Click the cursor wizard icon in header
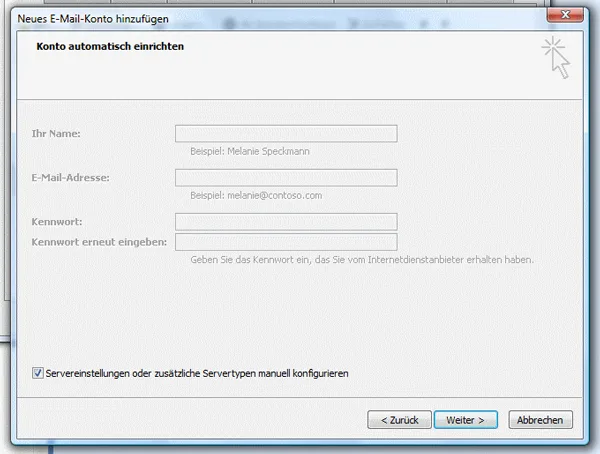The image size is (600, 454). coord(555,57)
